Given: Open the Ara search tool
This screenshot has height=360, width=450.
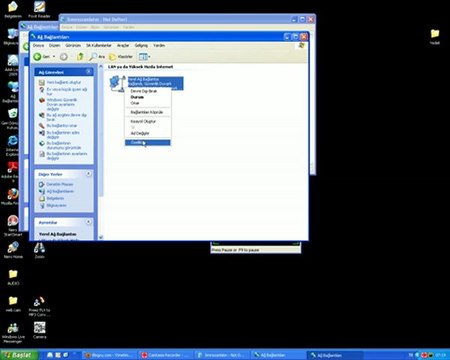Looking at the screenshot, I should pyautogui.click(x=97, y=57).
